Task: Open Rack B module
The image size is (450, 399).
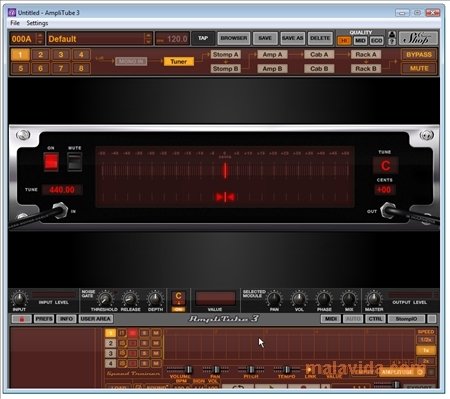Action: pos(366,69)
